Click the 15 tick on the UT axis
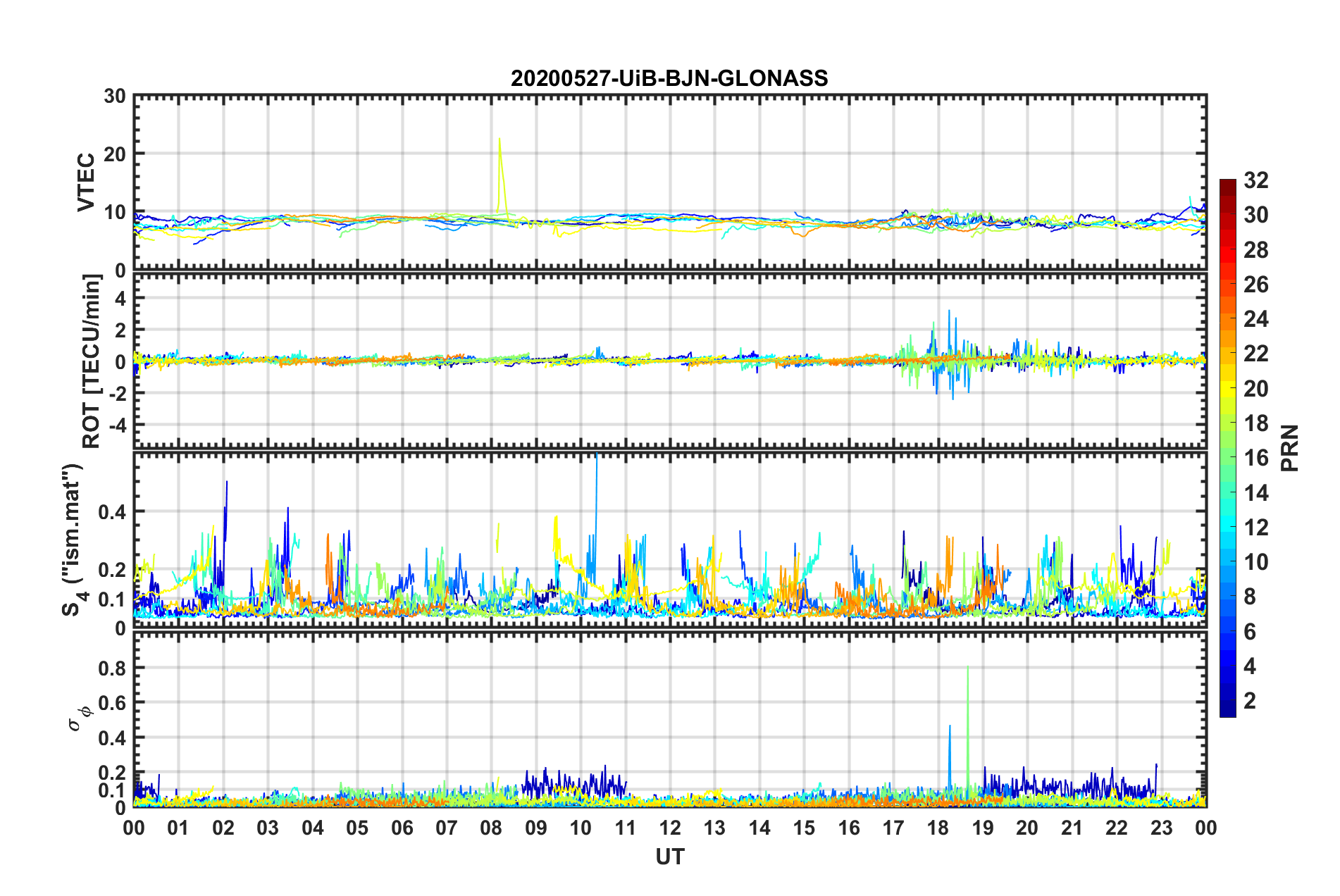Screen dimensions: 1340x896 tap(804, 828)
